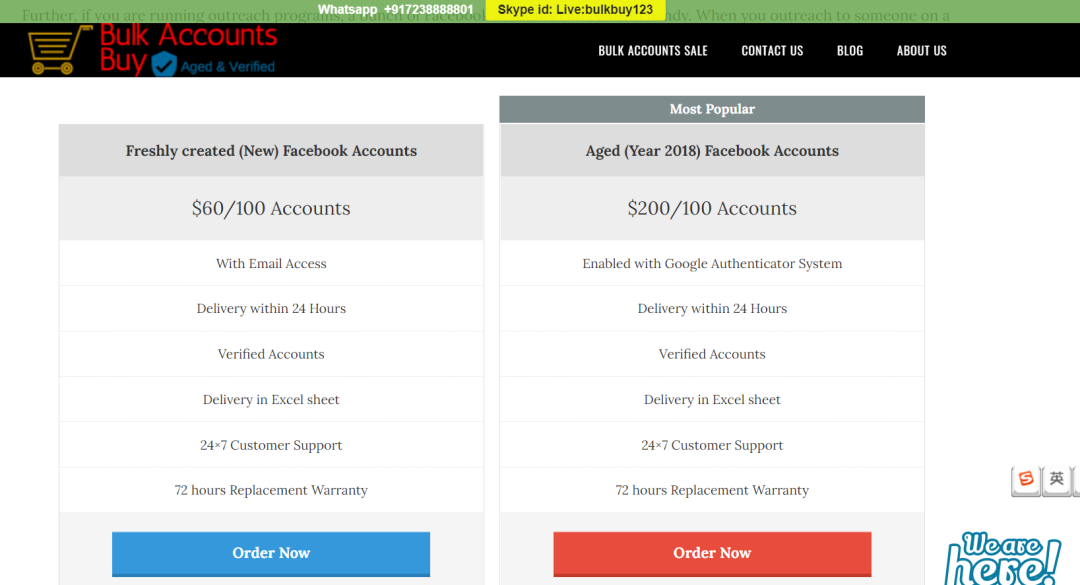
Task: Click the Skype id Live:bulkbuy123 label
Action: click(x=575, y=10)
